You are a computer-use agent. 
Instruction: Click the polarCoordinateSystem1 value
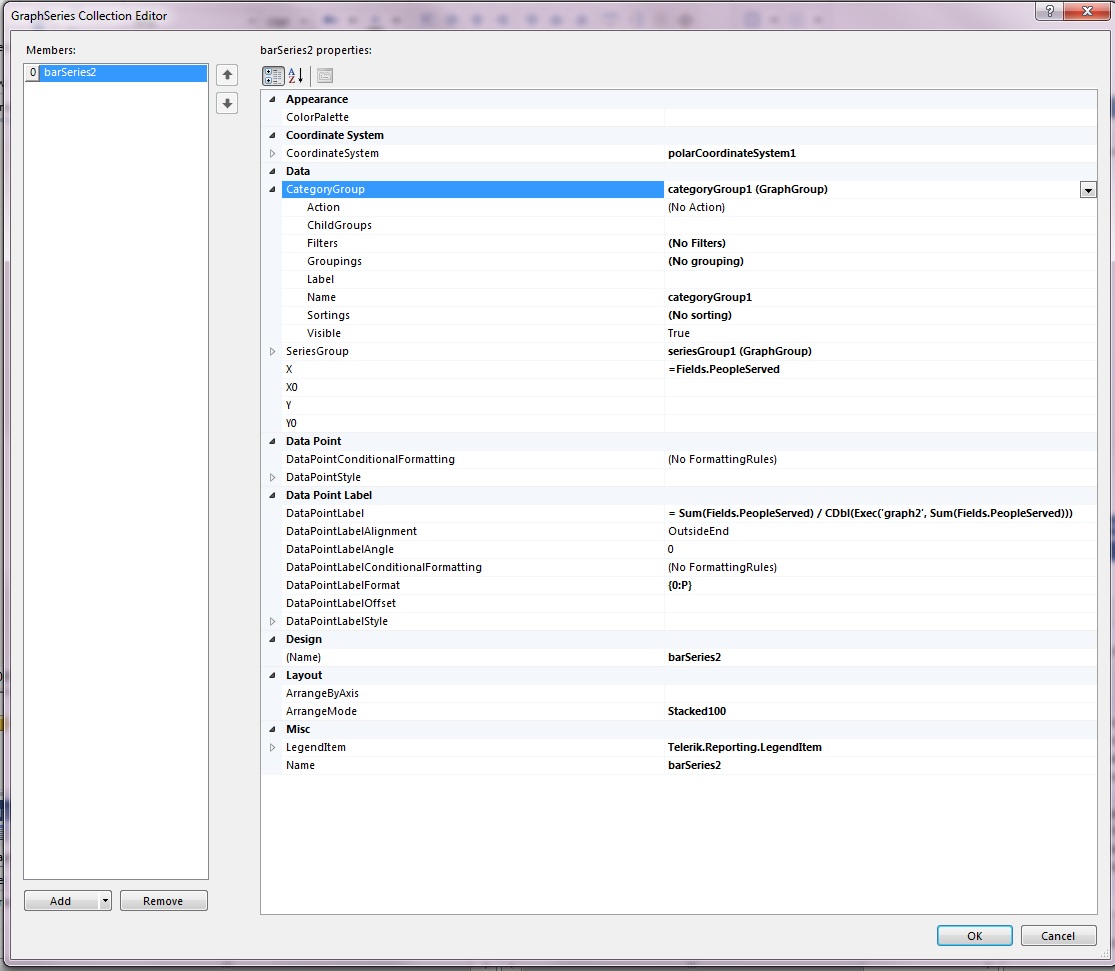(732, 153)
